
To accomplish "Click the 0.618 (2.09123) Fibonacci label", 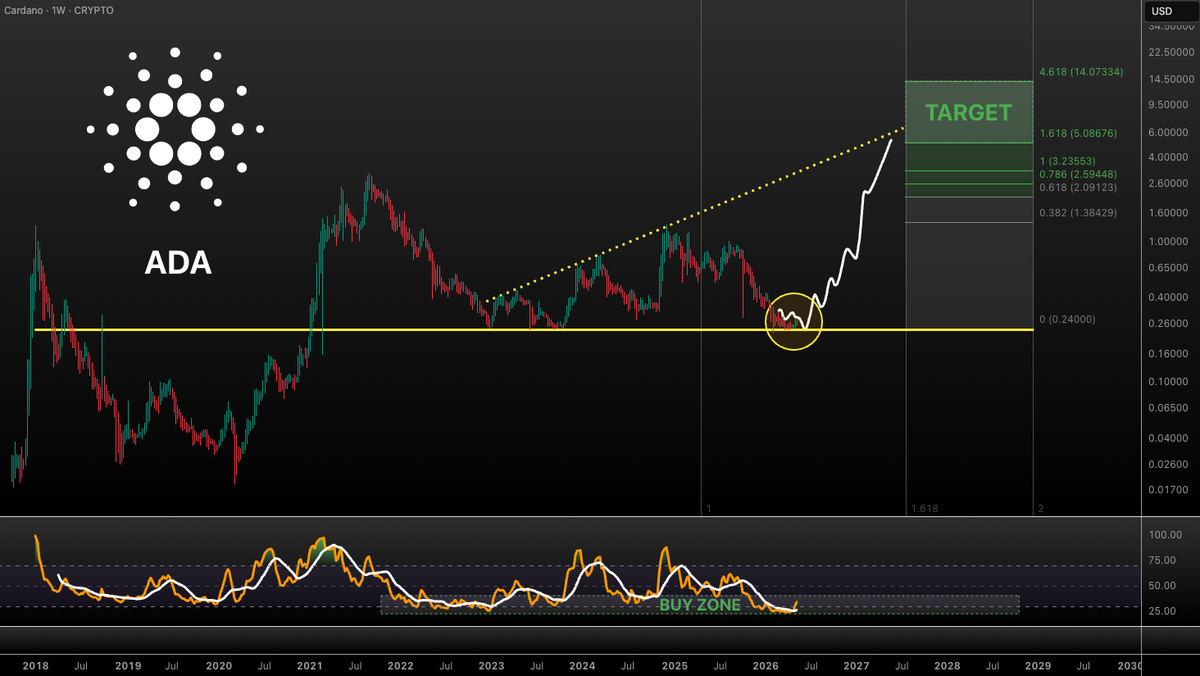I will [1078, 187].
